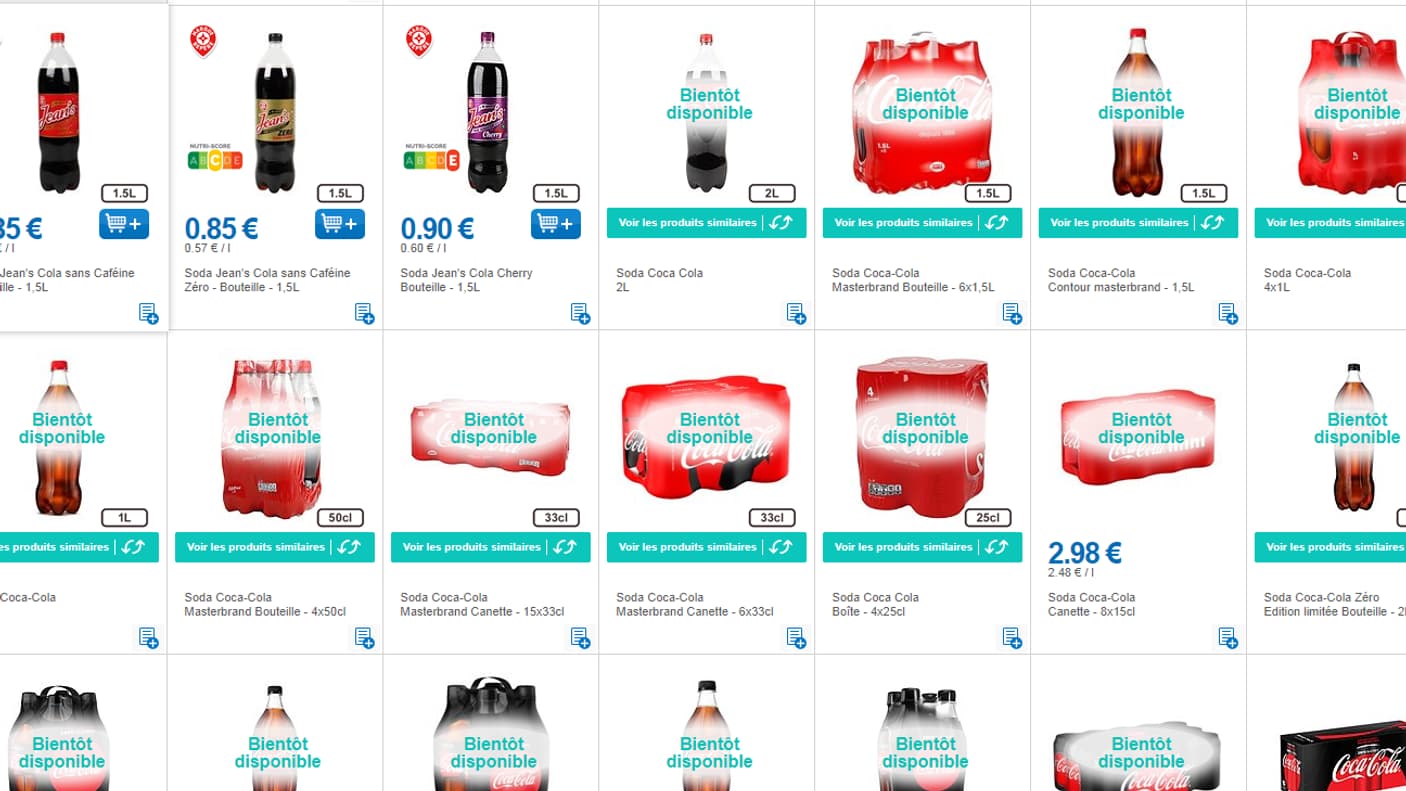Open Jean's Cola Cherry bottle thumbnail
This screenshot has width=1406, height=791.
point(488,112)
